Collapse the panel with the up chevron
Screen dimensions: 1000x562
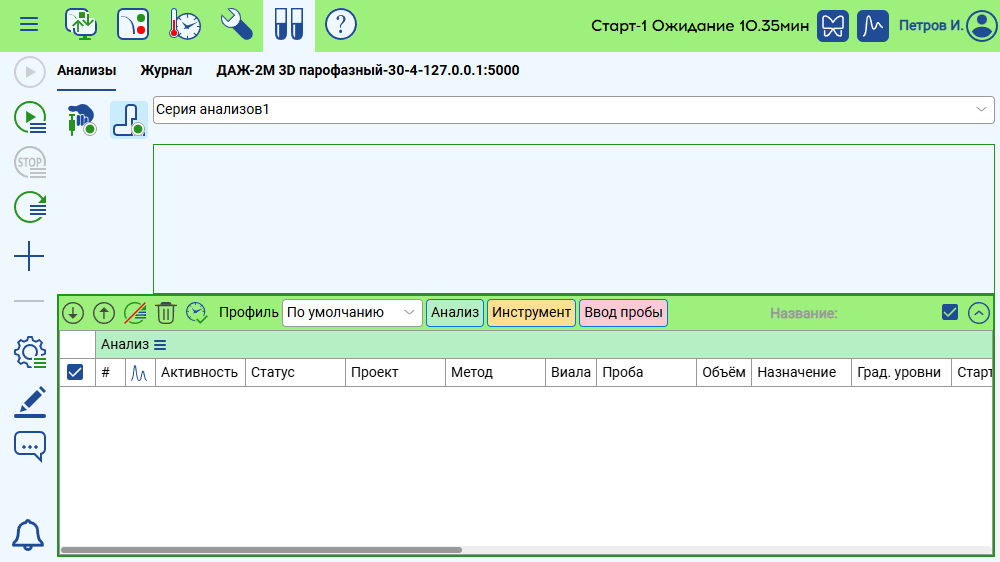click(979, 313)
